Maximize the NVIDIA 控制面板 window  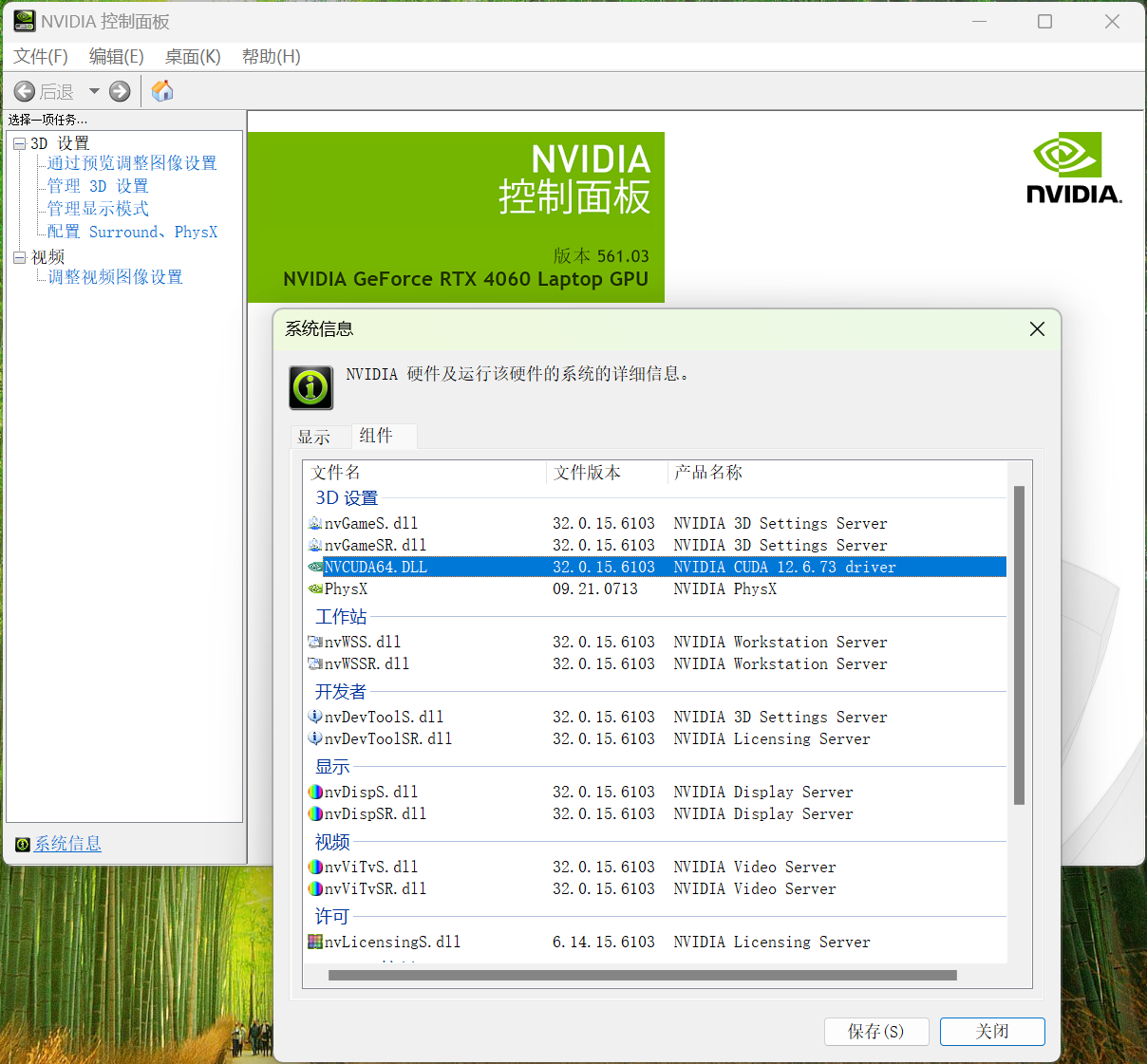[x=1044, y=21]
